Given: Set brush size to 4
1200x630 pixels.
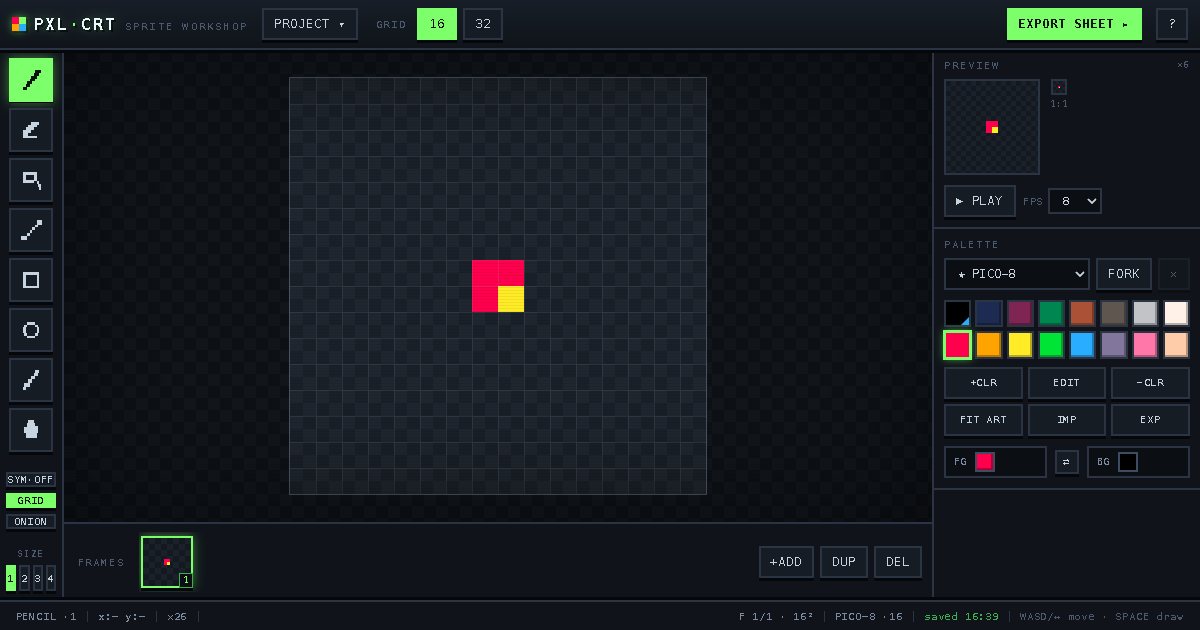Looking at the screenshot, I should 50,578.
